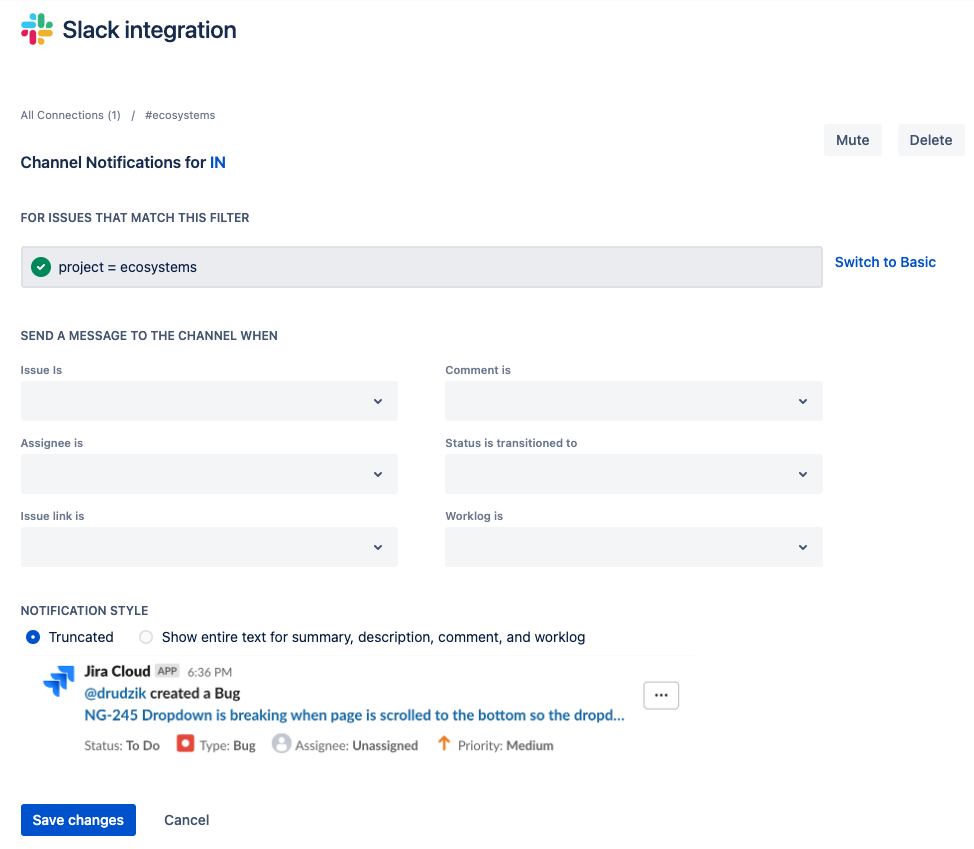Cancel the notification edits
This screenshot has height=849, width=974.
[186, 820]
